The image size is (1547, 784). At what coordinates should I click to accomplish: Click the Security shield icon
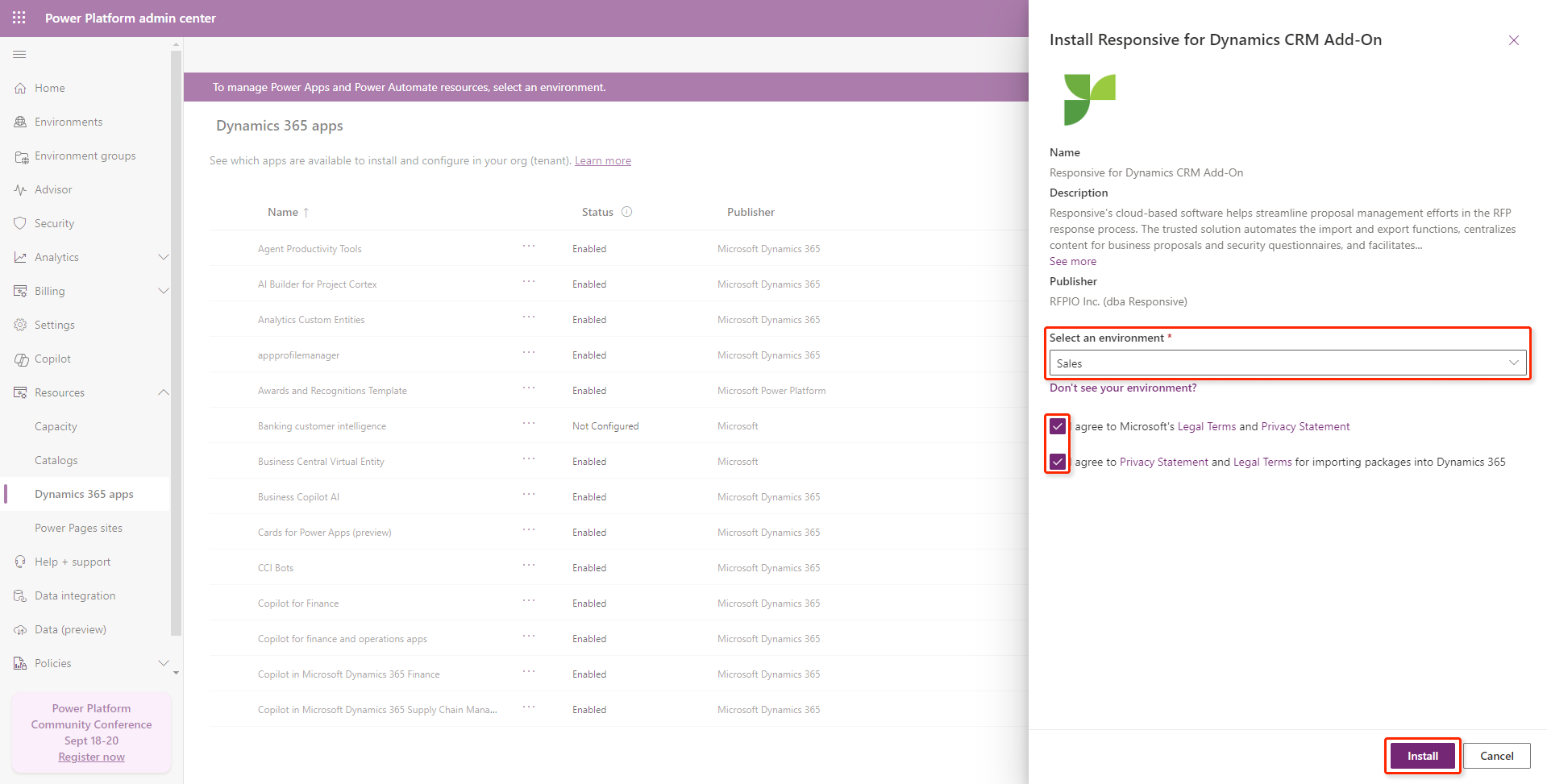click(20, 223)
